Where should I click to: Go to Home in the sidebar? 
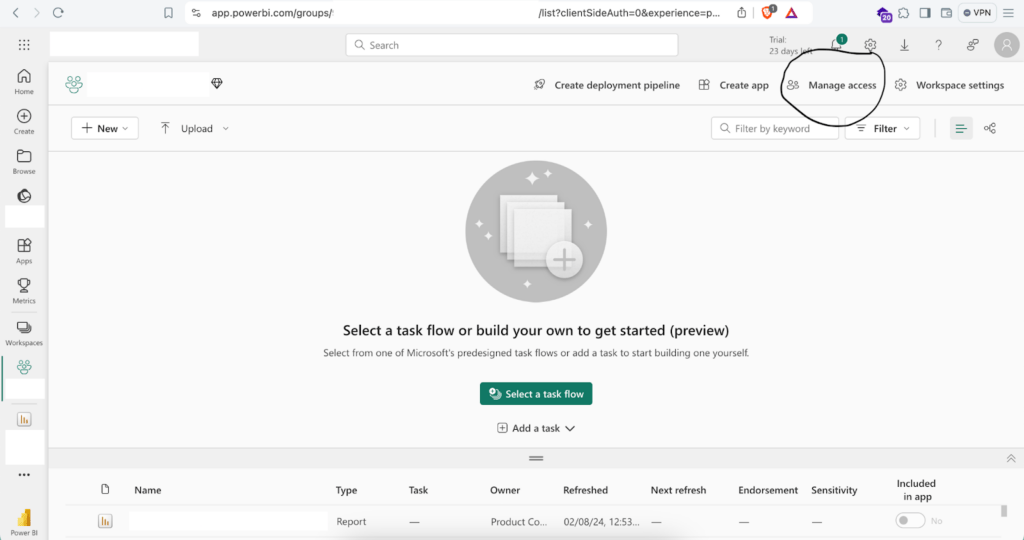[x=24, y=82]
